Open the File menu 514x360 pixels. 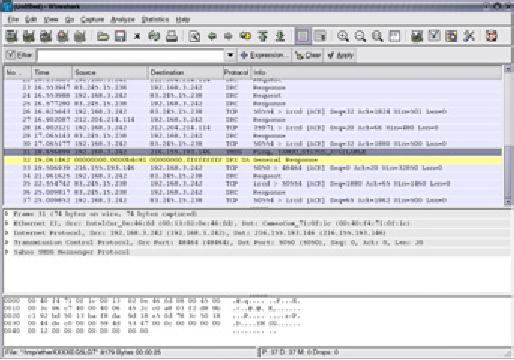13,19
